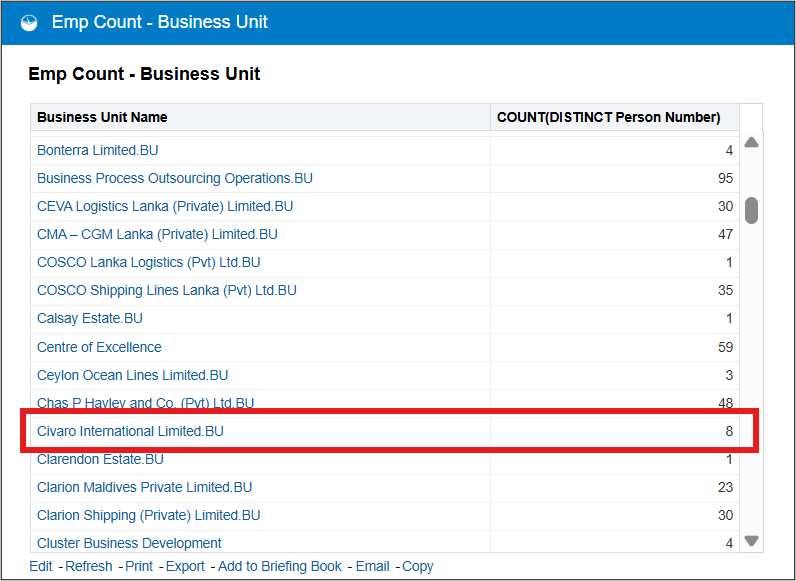Click the vertical scrollbar thumb
This screenshot has height=581, width=796.
[751, 210]
